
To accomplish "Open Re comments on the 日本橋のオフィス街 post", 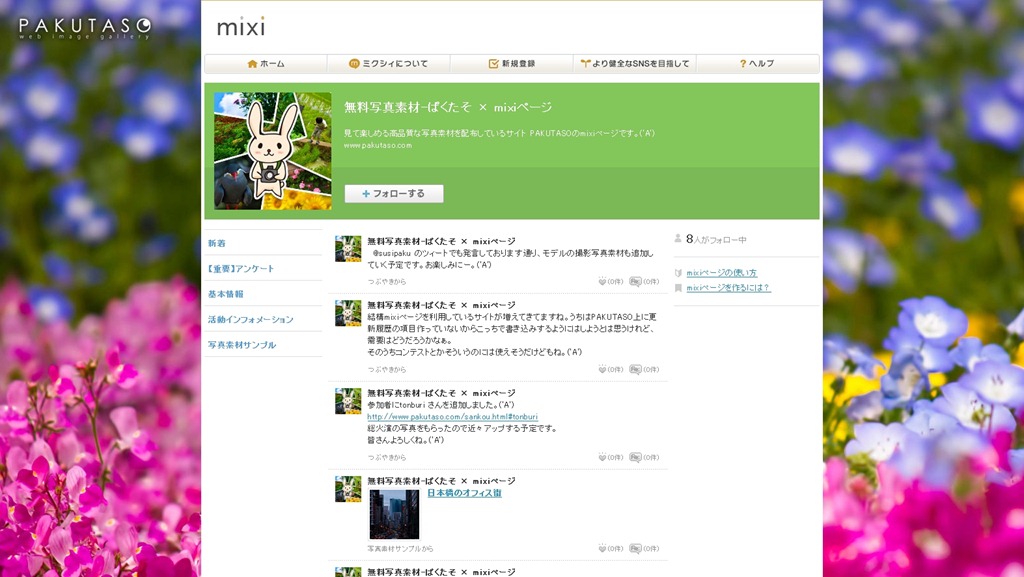I will 635,548.
